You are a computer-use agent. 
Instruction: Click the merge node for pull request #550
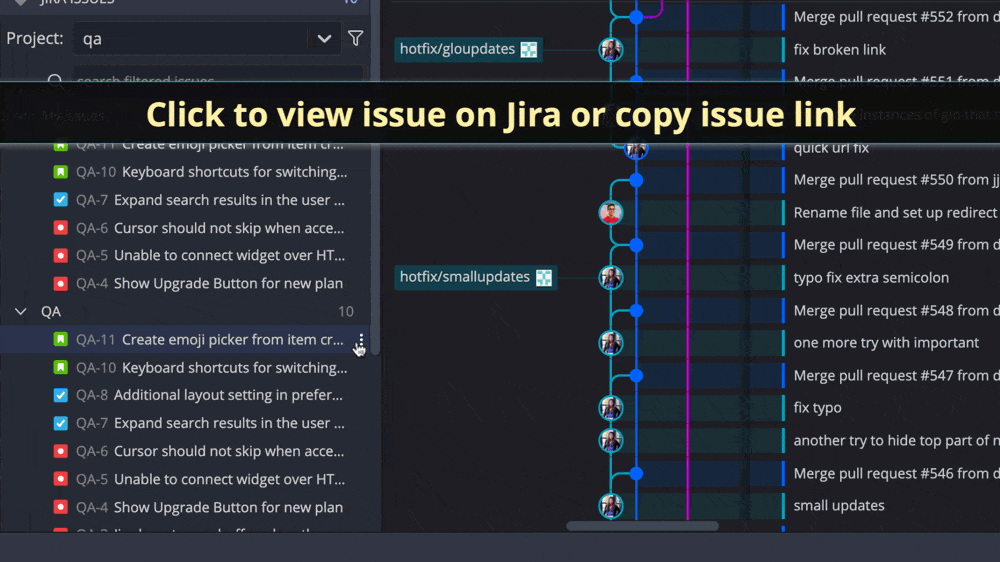tap(636, 180)
